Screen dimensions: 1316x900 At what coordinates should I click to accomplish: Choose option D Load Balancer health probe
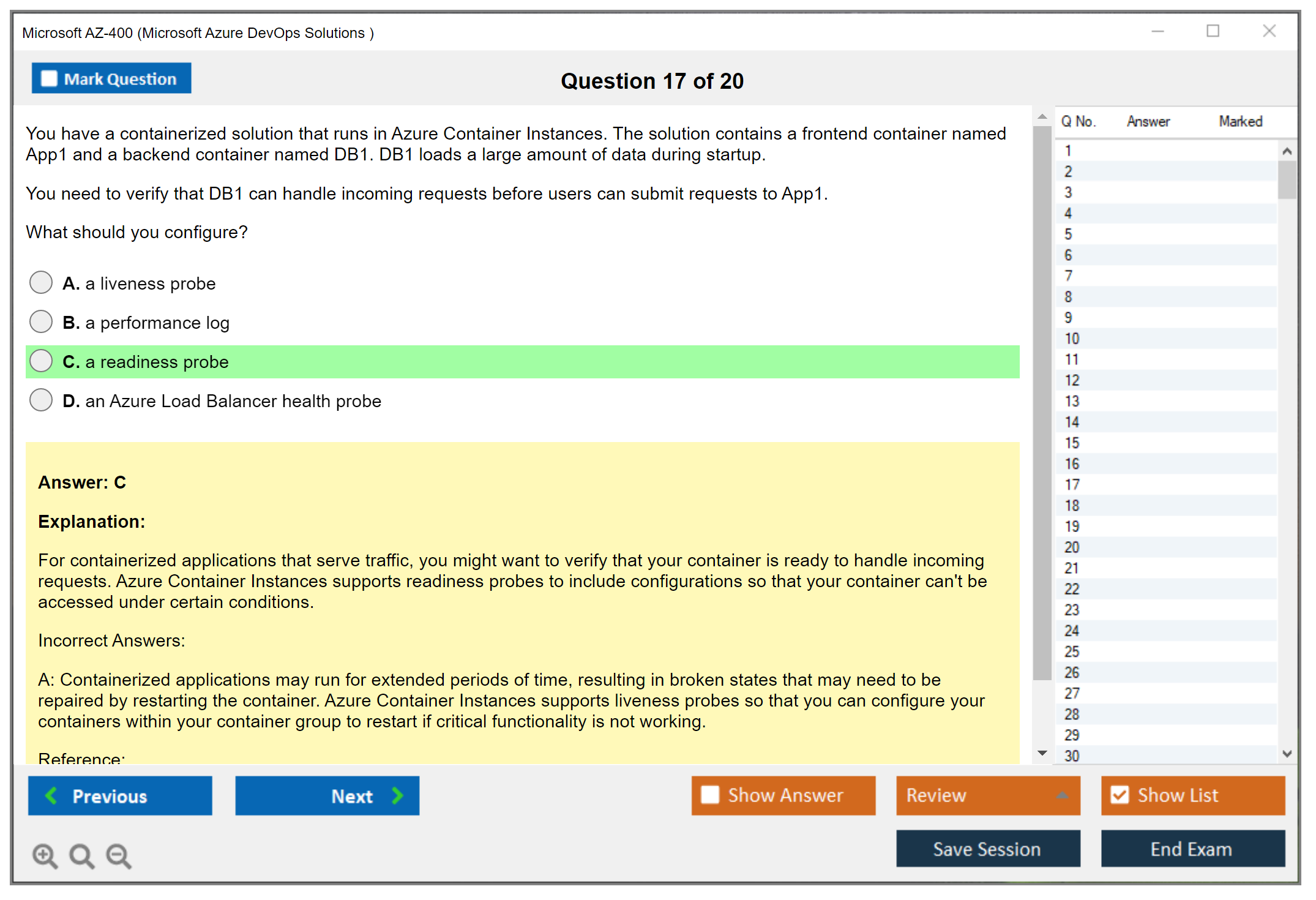point(41,400)
